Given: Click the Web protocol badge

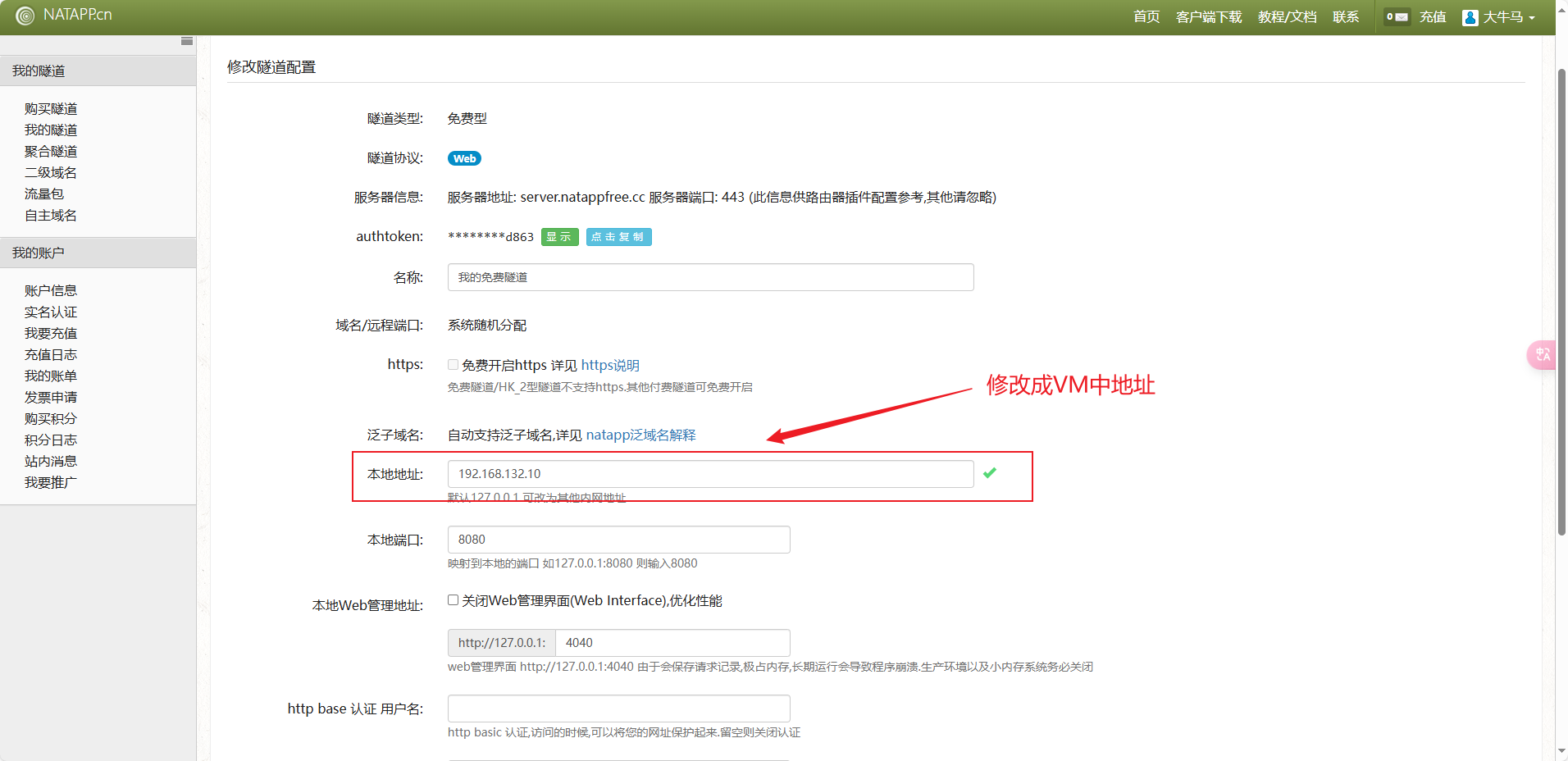Looking at the screenshot, I should (464, 158).
